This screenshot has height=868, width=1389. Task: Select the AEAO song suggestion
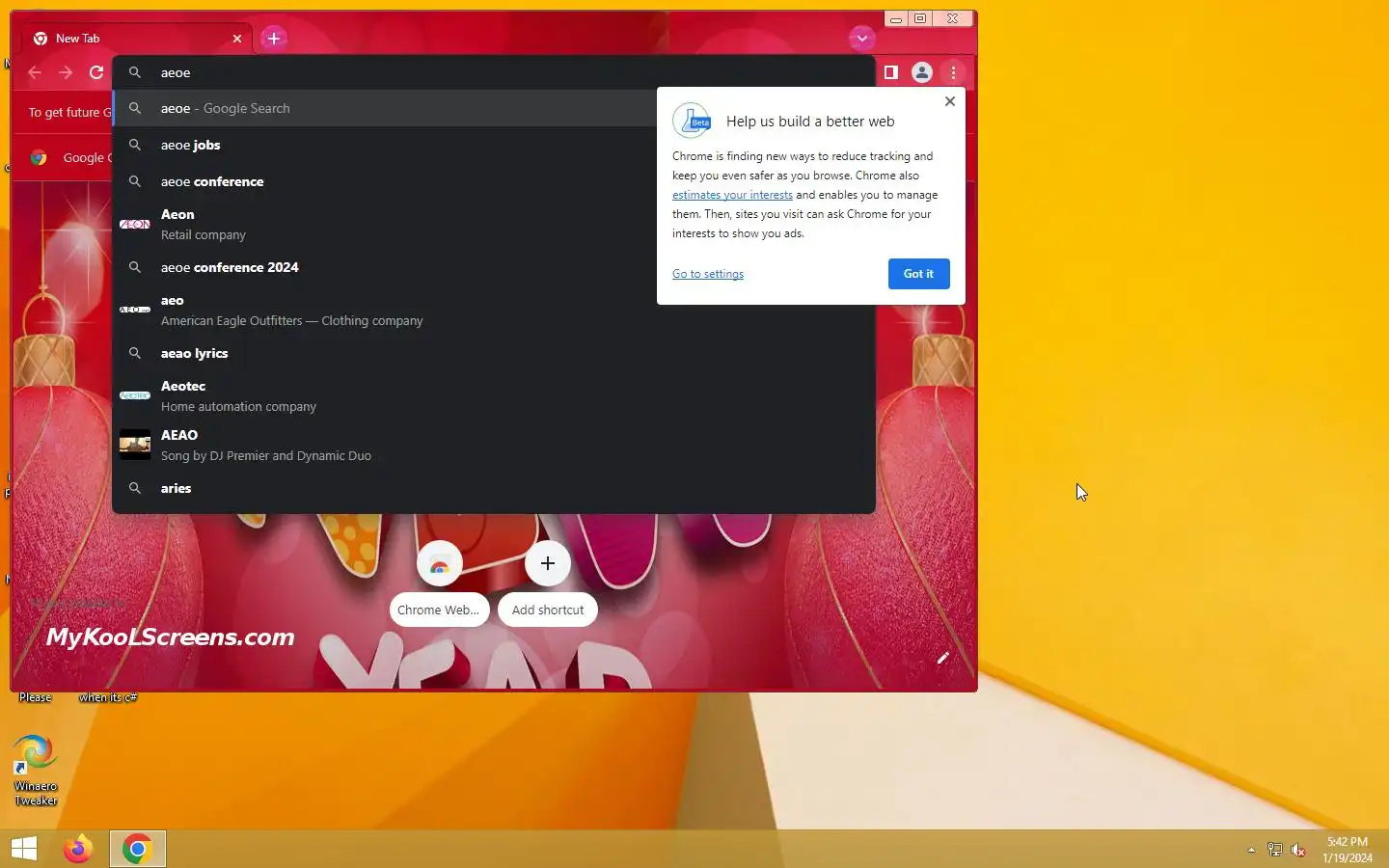tap(494, 445)
